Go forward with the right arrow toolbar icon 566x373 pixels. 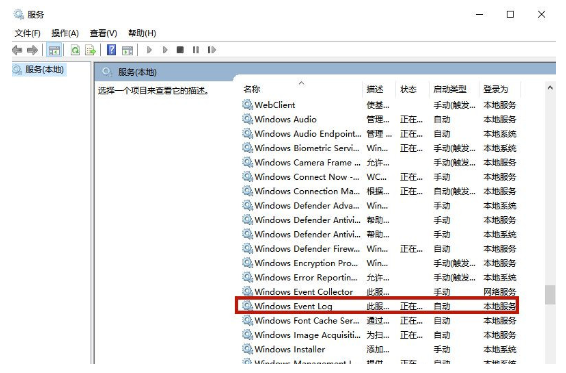tap(32, 50)
